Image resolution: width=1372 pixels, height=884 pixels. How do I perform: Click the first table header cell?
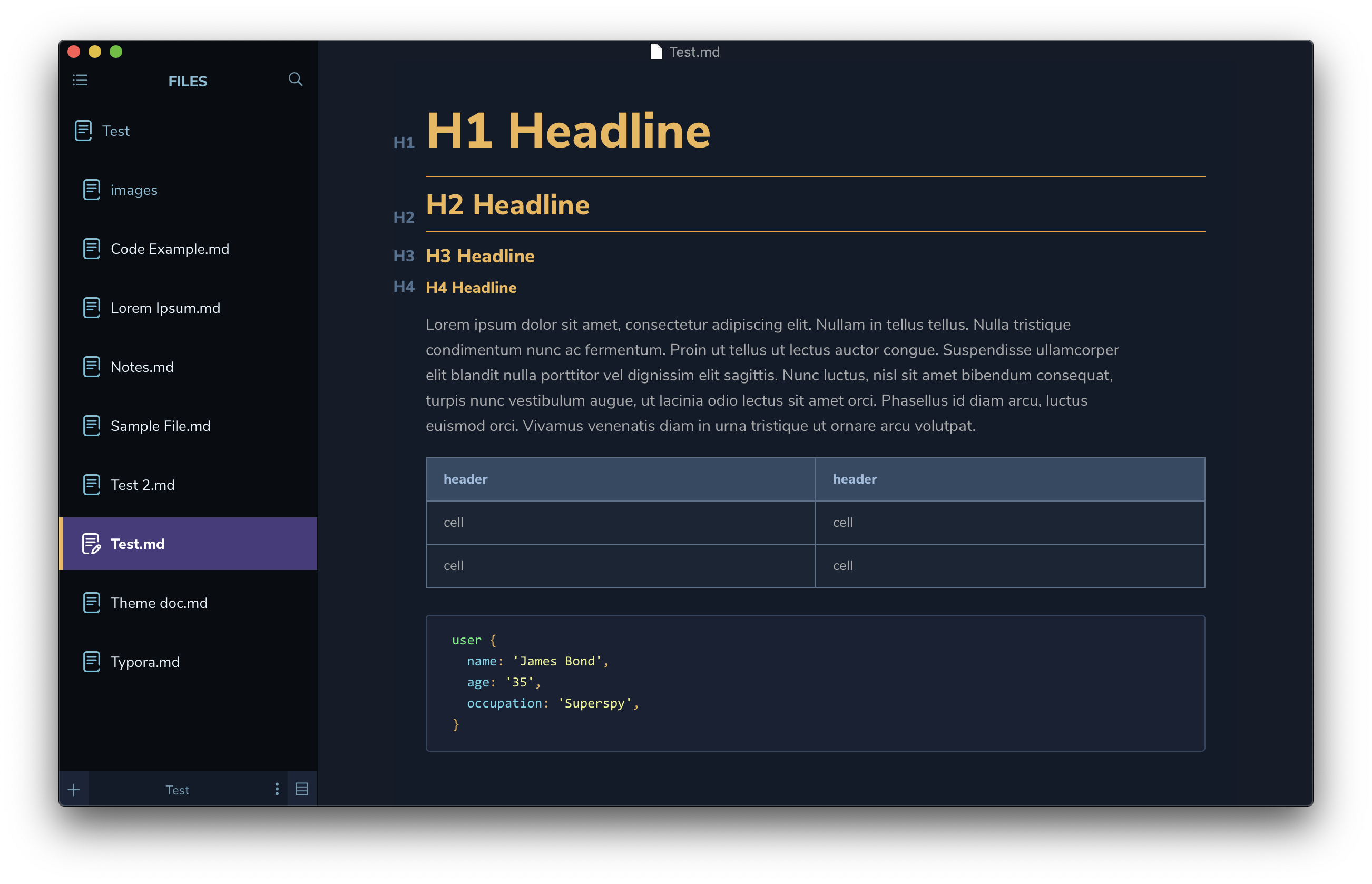coord(620,479)
